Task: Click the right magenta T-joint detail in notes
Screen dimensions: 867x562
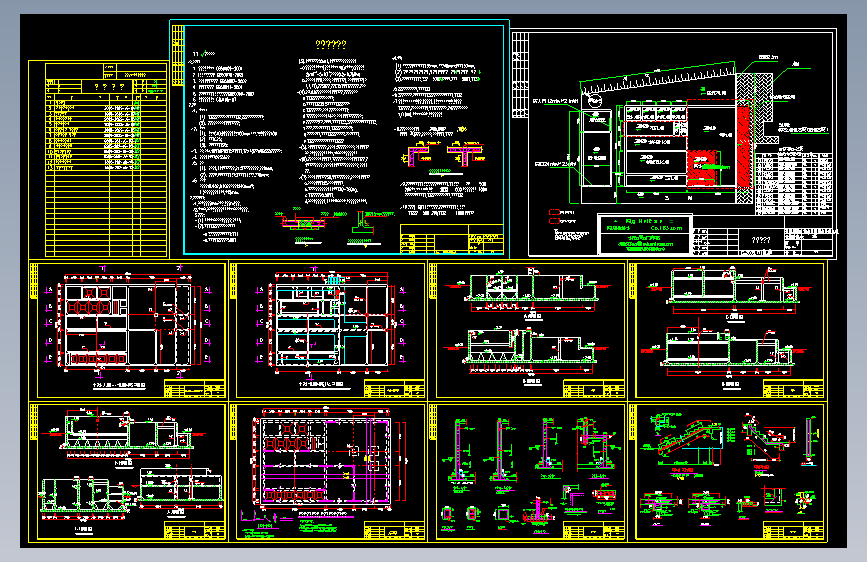Action: click(464, 153)
